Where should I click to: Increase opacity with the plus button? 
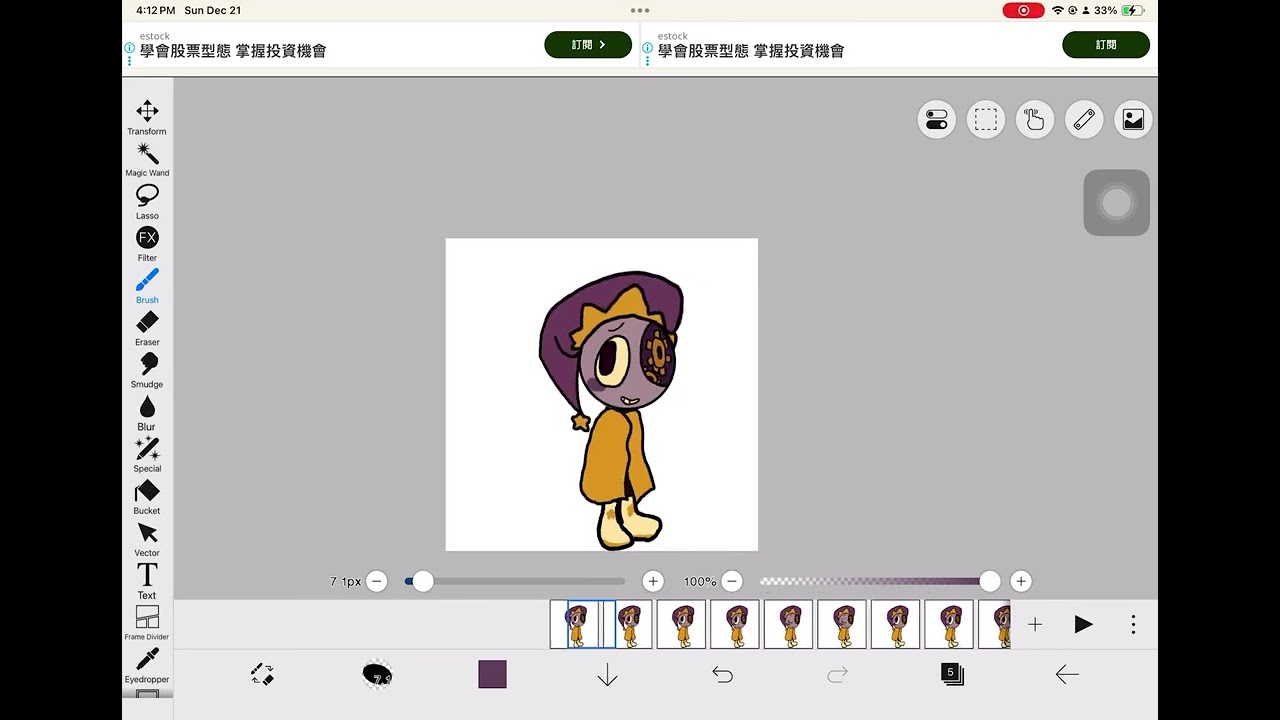[x=1020, y=581]
